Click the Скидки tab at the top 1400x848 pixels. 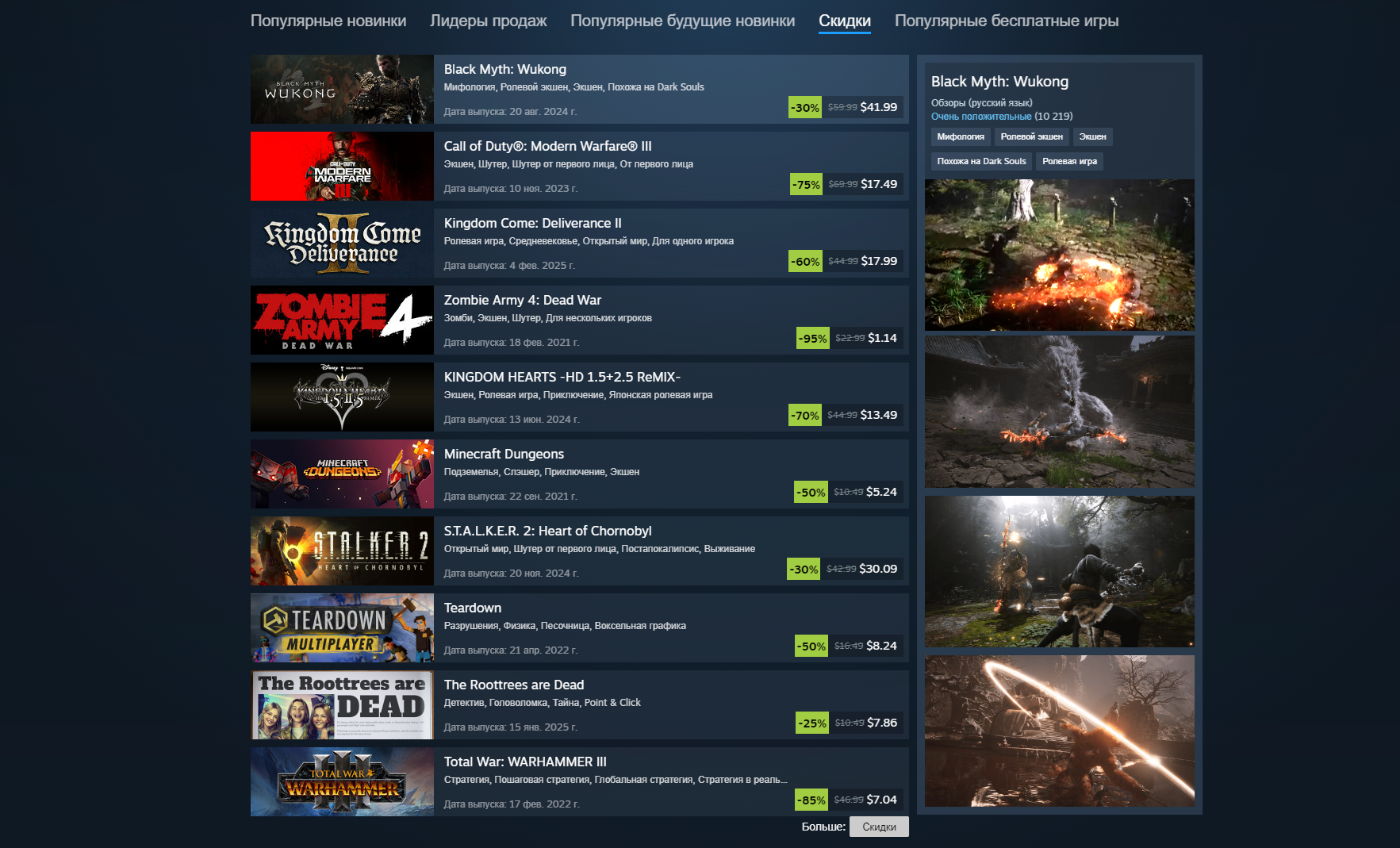(x=845, y=21)
